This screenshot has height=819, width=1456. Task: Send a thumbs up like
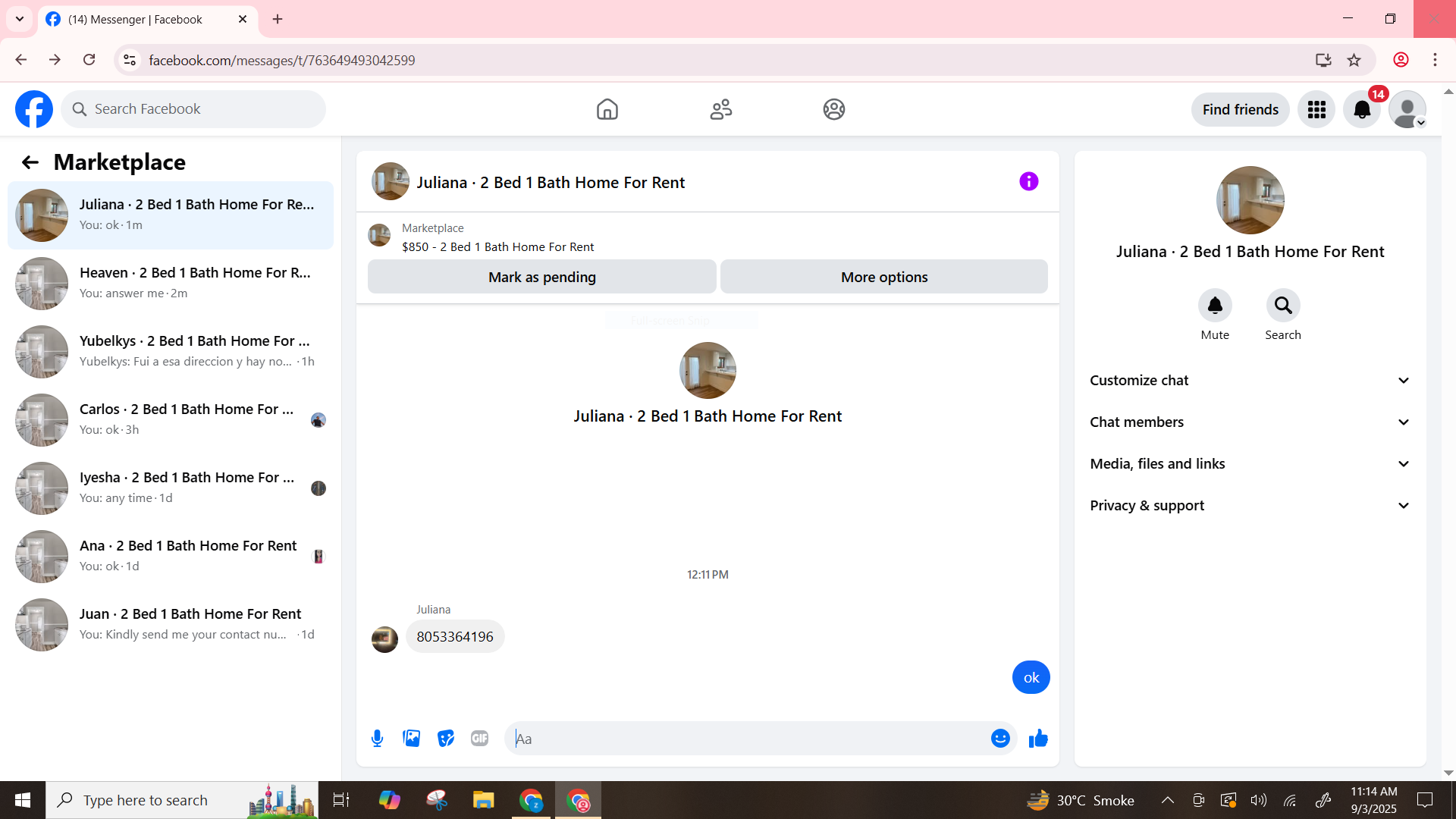[x=1038, y=739]
